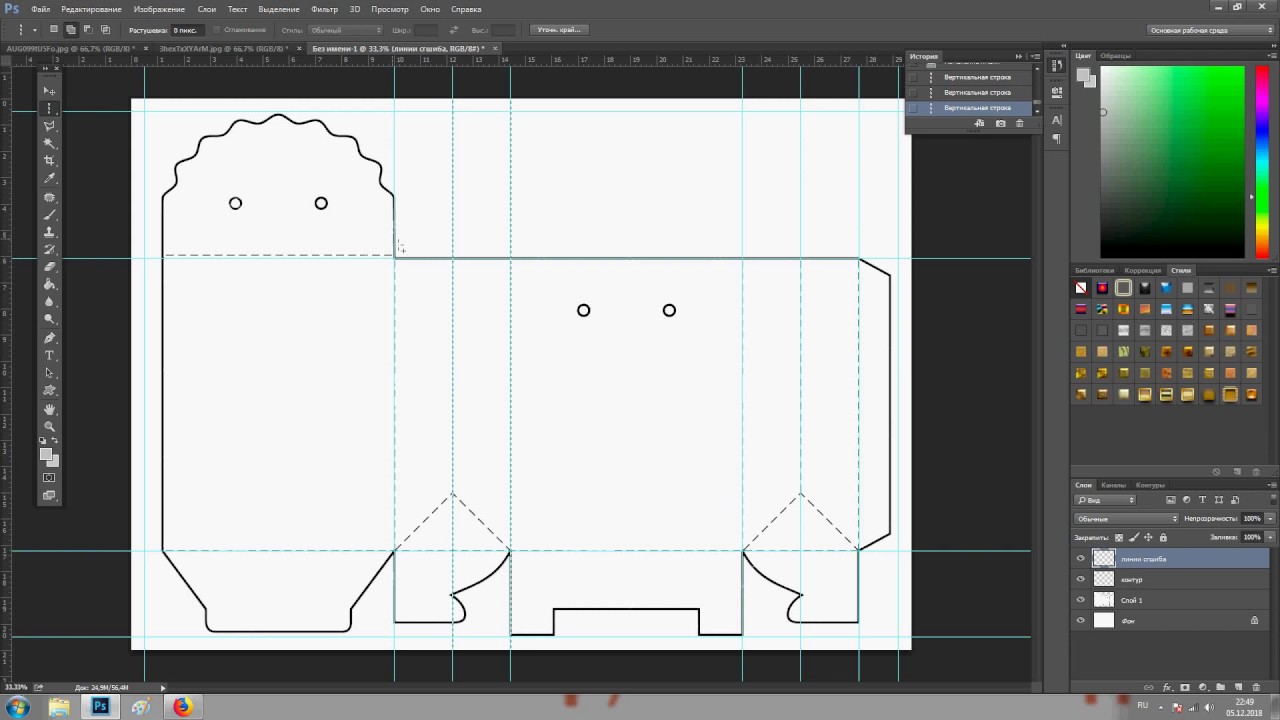Expand the Opacity 'Непрозрачность' slider arrow
Screen dimensions: 1280x720
point(1270,519)
